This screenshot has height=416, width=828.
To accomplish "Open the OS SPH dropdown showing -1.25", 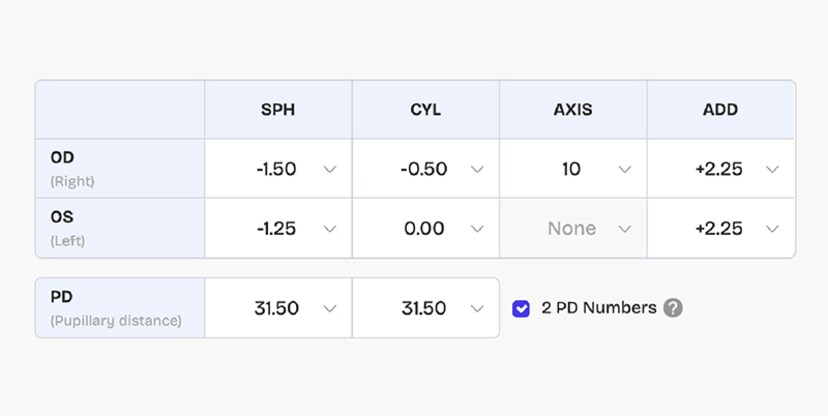I will pos(278,228).
